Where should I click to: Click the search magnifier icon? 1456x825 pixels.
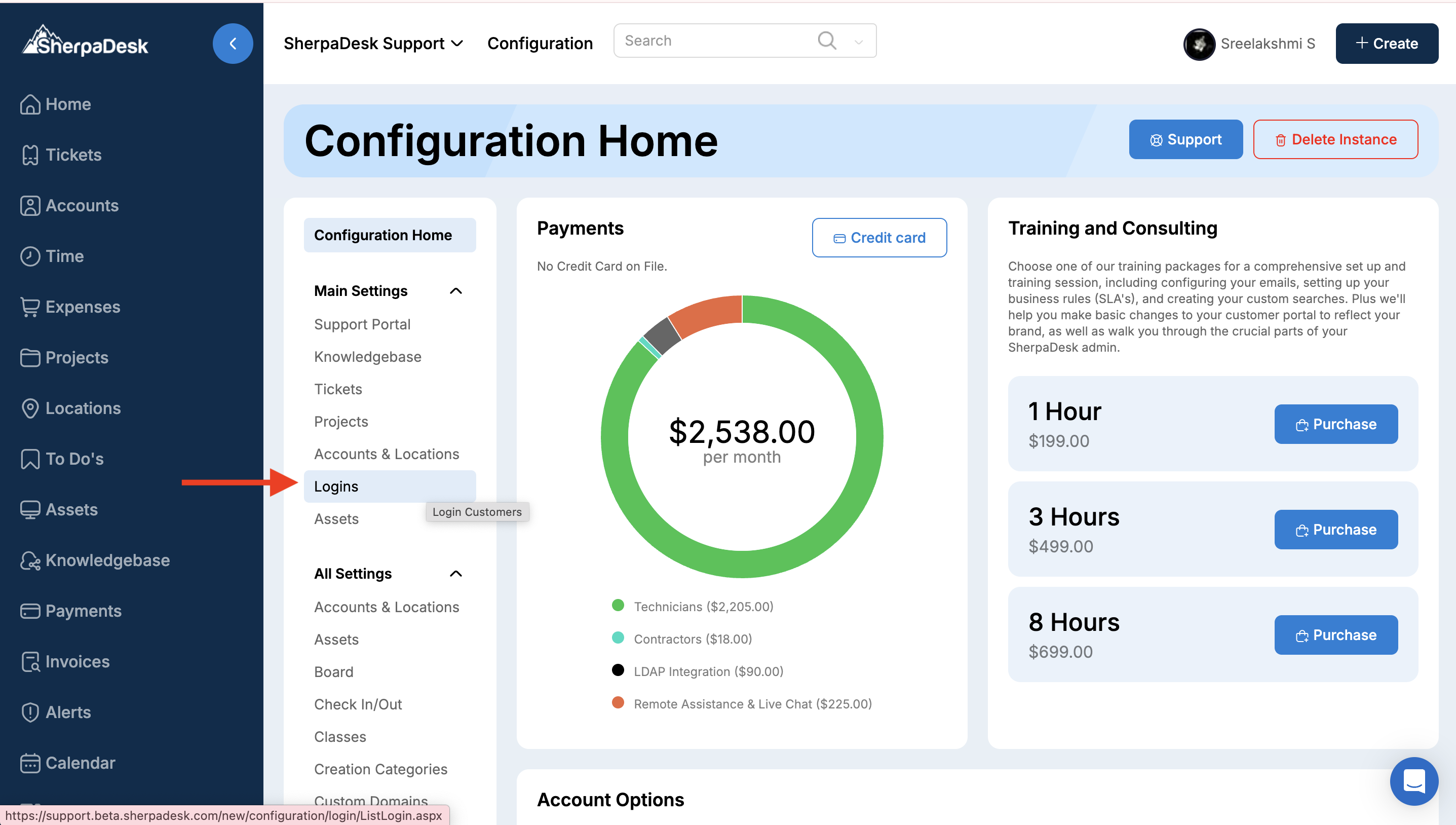click(826, 40)
